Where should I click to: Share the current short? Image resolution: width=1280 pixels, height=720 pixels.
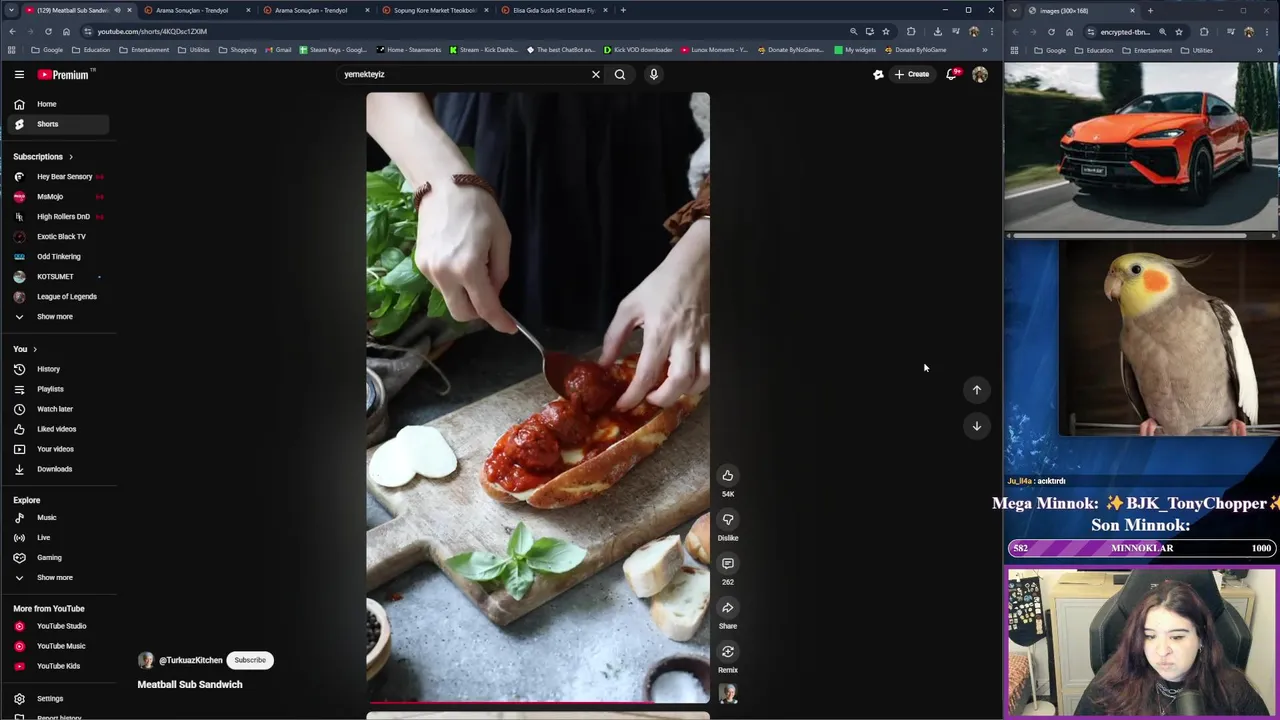728,608
